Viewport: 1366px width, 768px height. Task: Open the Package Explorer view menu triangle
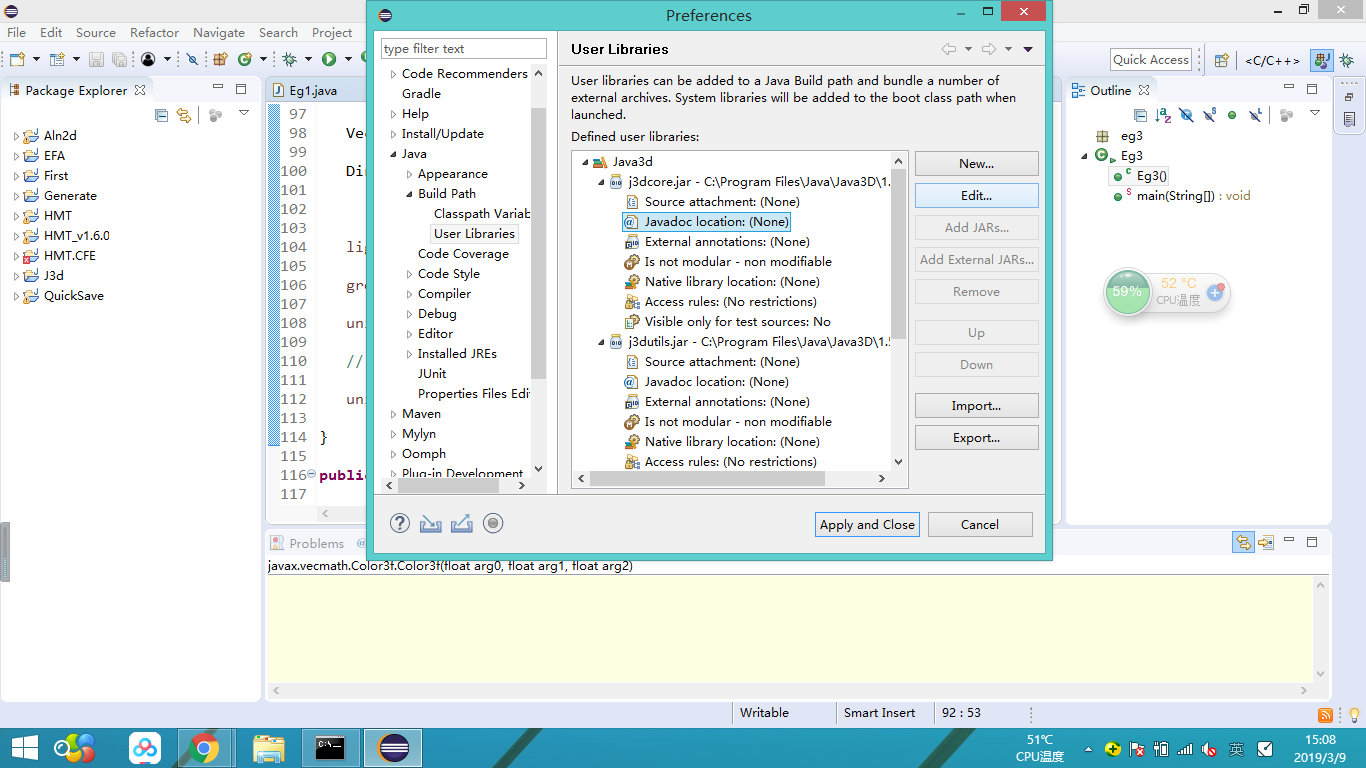pos(244,113)
